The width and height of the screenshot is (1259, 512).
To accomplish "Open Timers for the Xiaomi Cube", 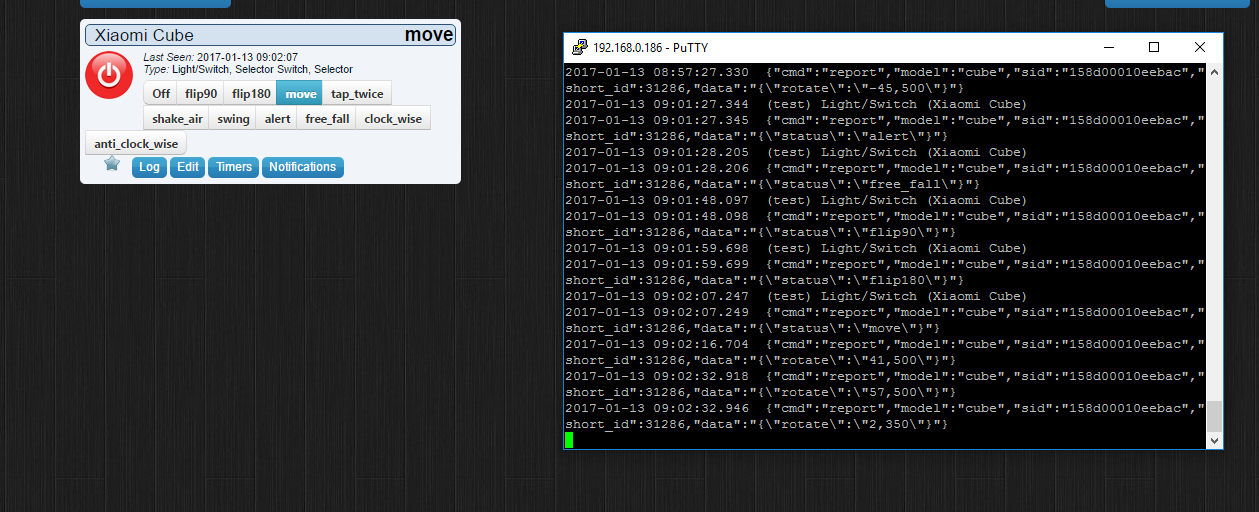I will click(234, 167).
